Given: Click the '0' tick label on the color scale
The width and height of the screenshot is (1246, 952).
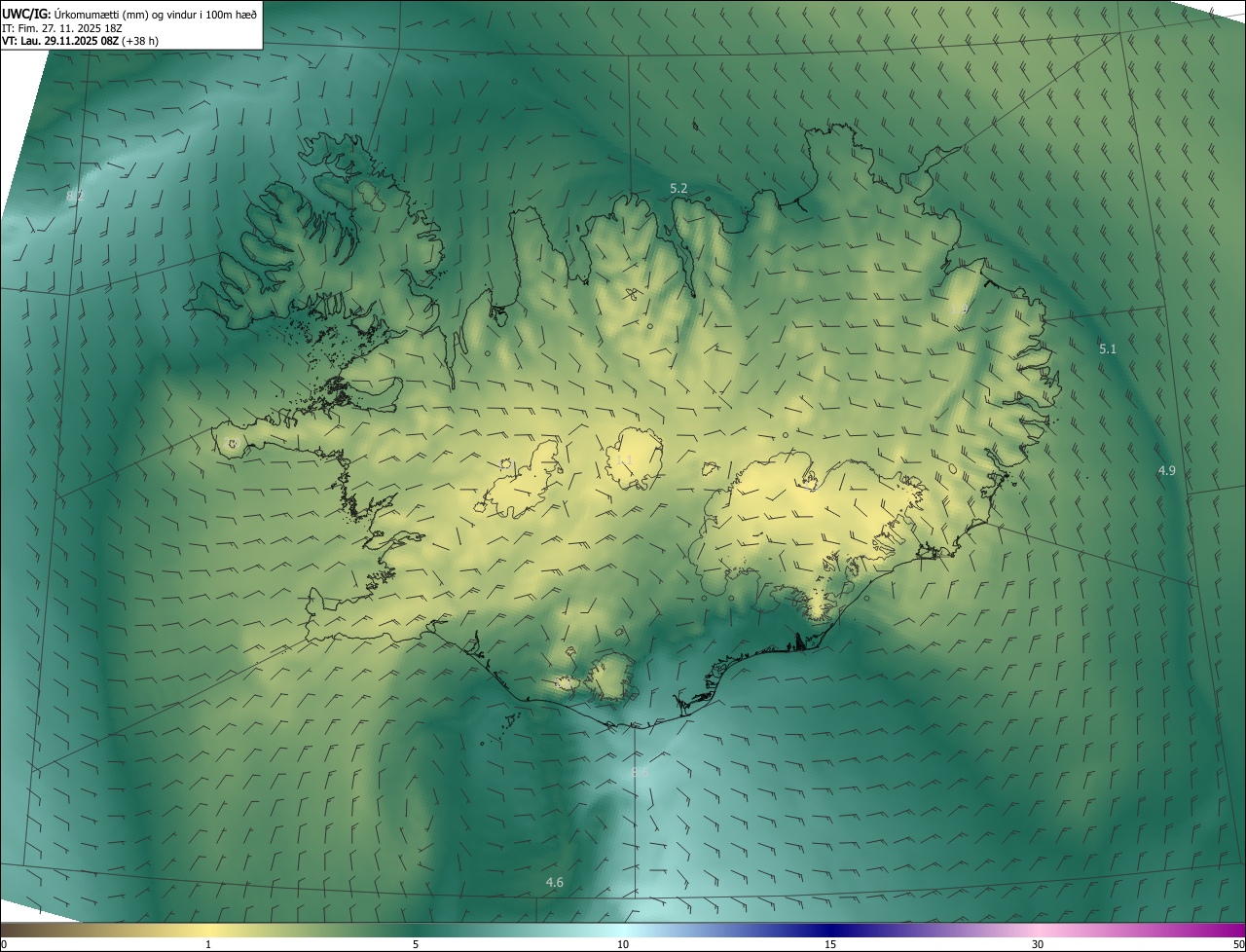Looking at the screenshot, I should point(4,944).
